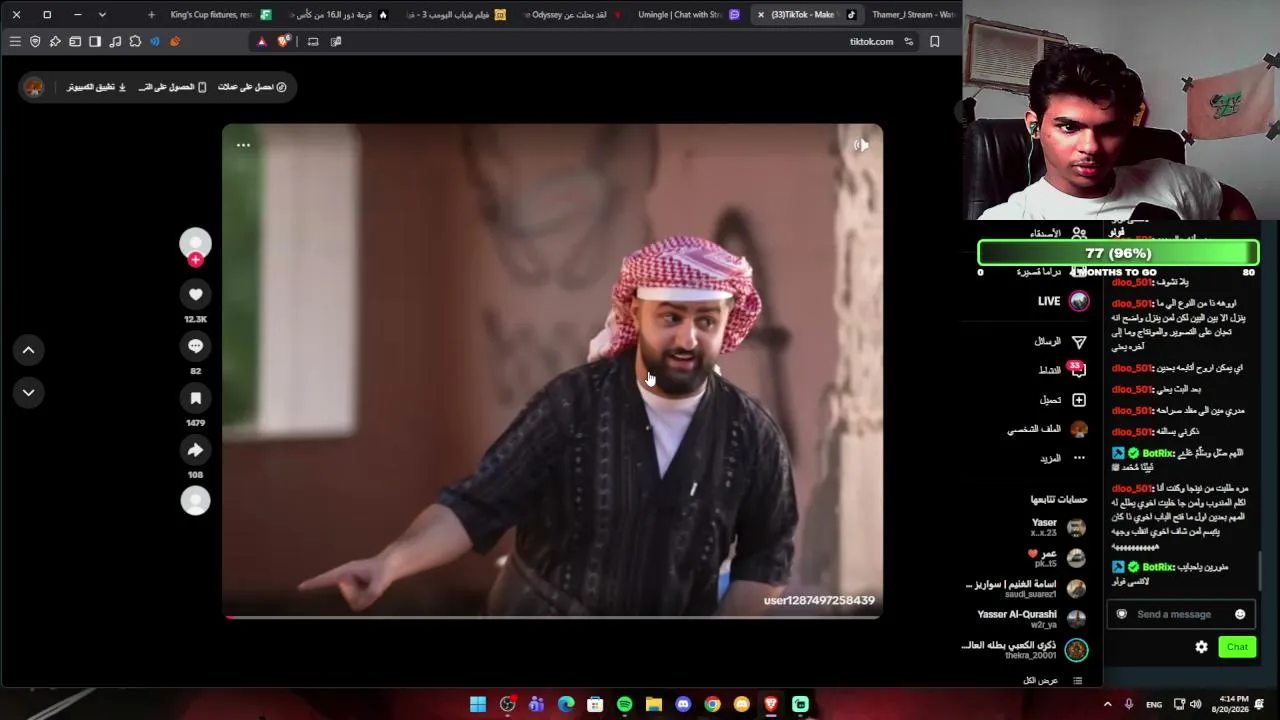Open the video's three-dot options menu
1280x720 pixels.
click(x=243, y=145)
